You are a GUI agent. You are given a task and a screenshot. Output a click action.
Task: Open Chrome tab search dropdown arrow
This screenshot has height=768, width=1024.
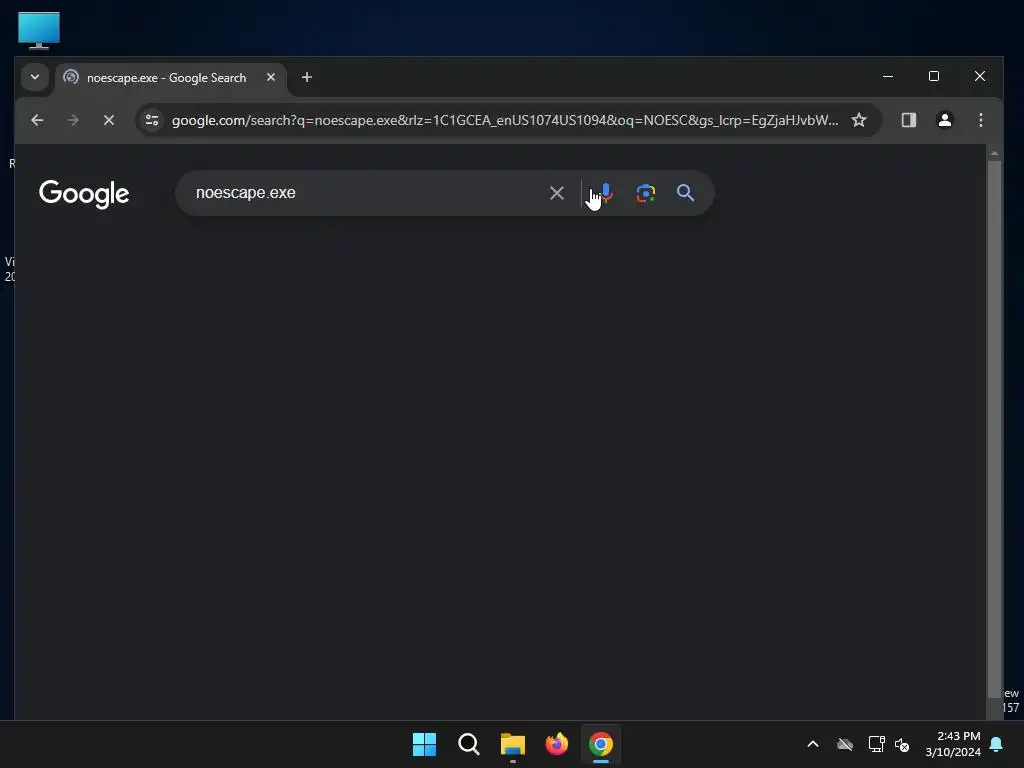35,77
